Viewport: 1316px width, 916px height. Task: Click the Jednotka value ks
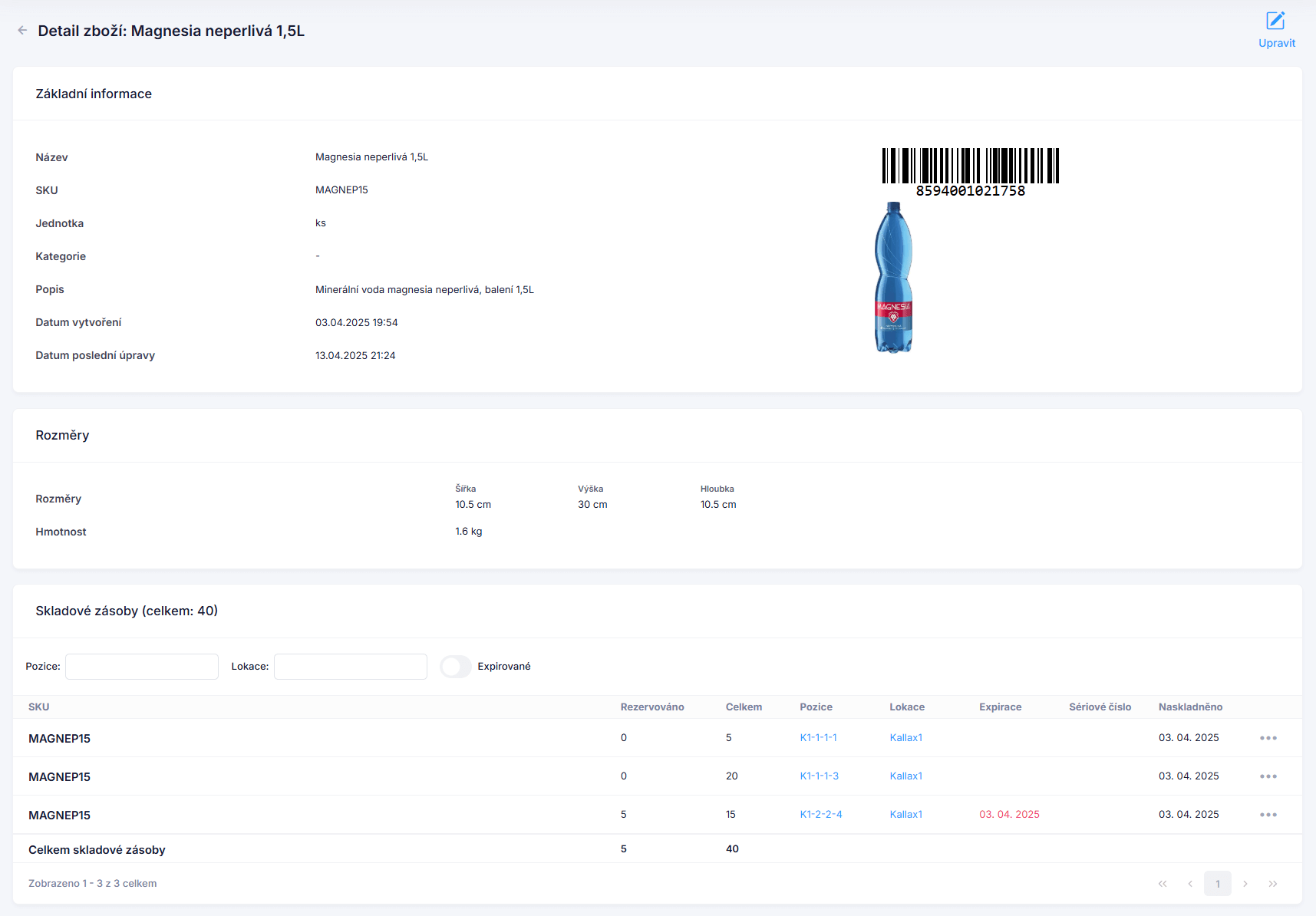click(321, 223)
